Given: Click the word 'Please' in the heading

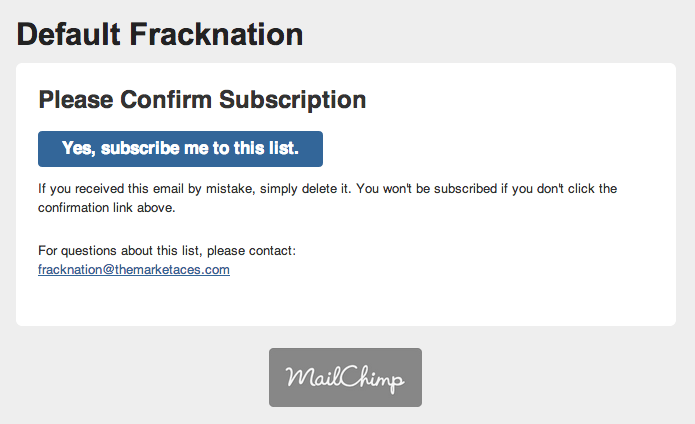Looking at the screenshot, I should [76, 100].
